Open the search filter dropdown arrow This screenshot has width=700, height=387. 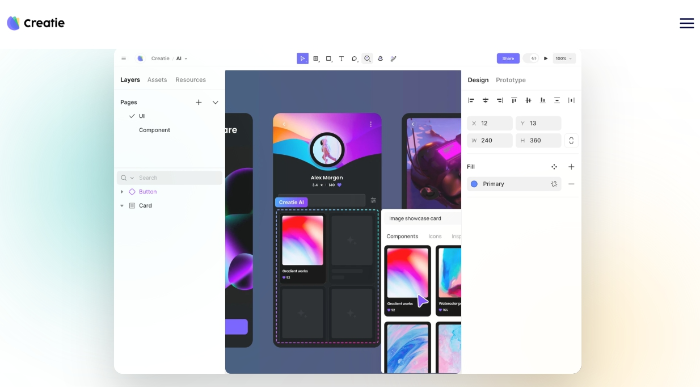click(x=132, y=178)
